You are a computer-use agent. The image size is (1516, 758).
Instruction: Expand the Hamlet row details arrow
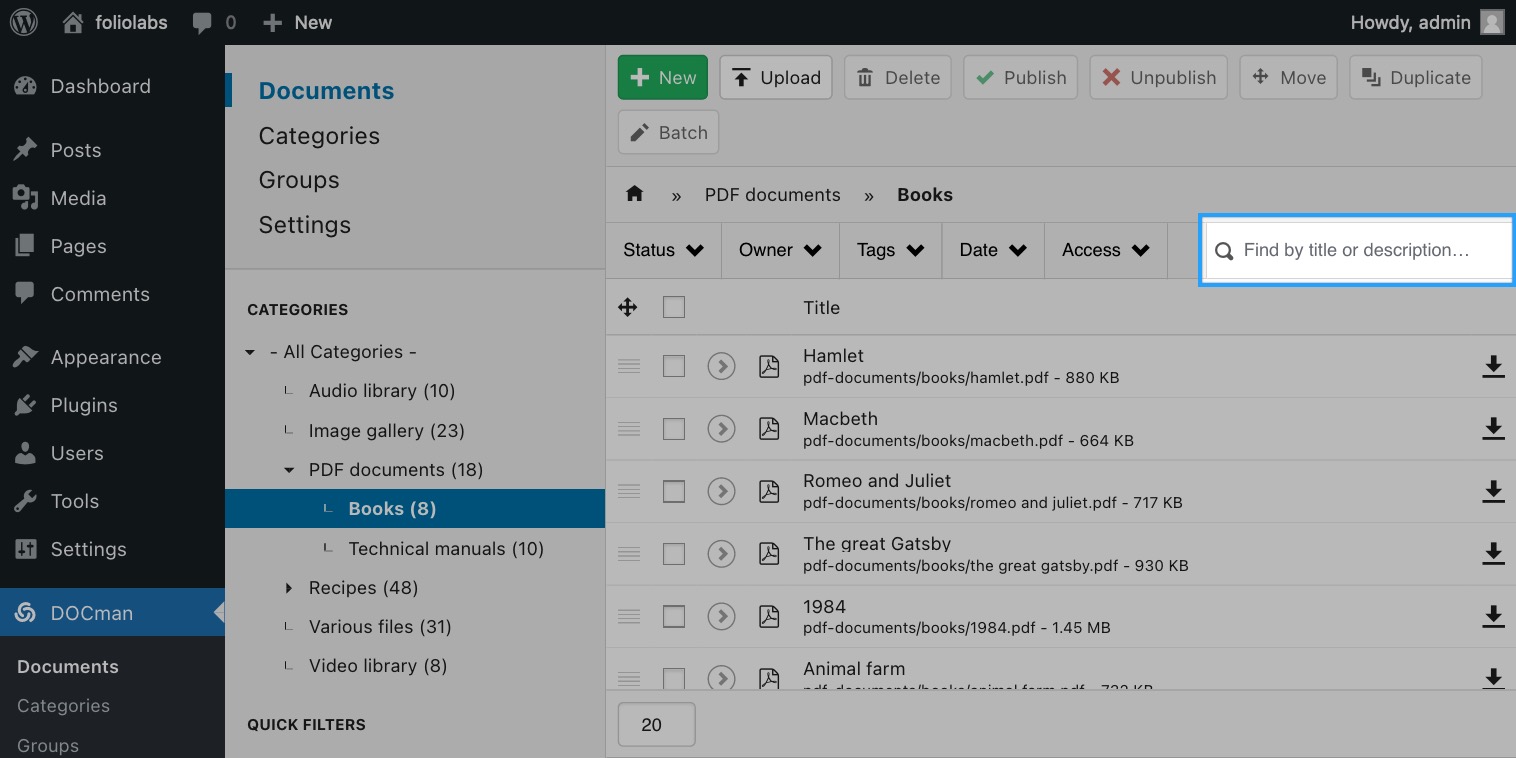coord(721,366)
